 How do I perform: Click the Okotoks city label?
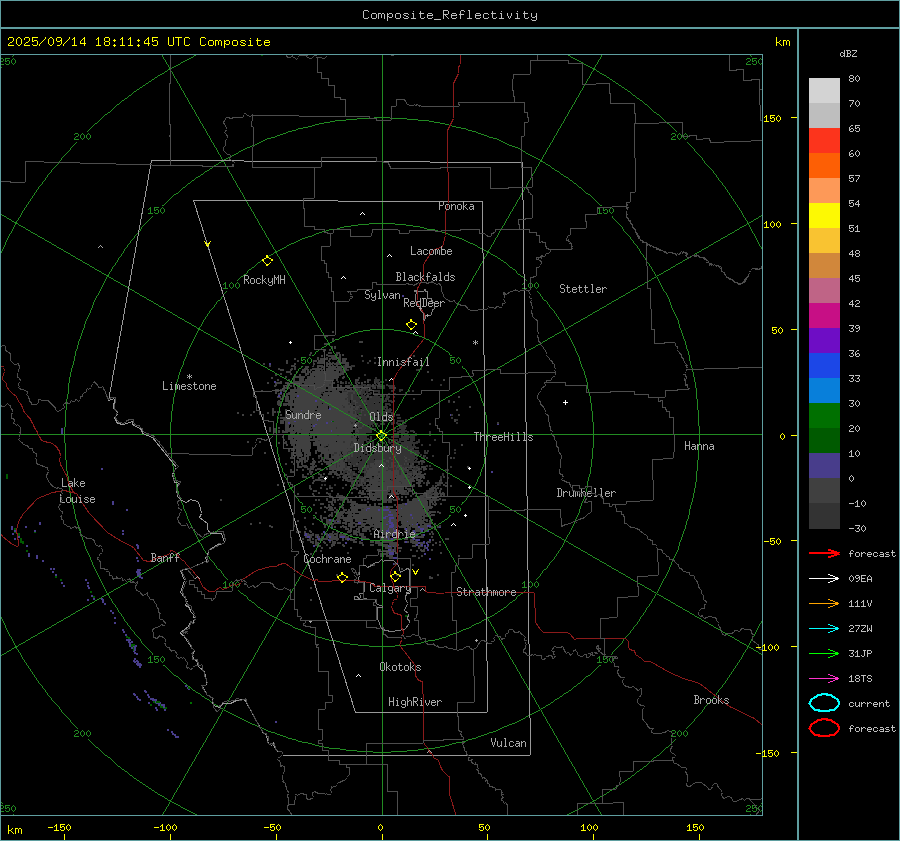pyautogui.click(x=400, y=667)
